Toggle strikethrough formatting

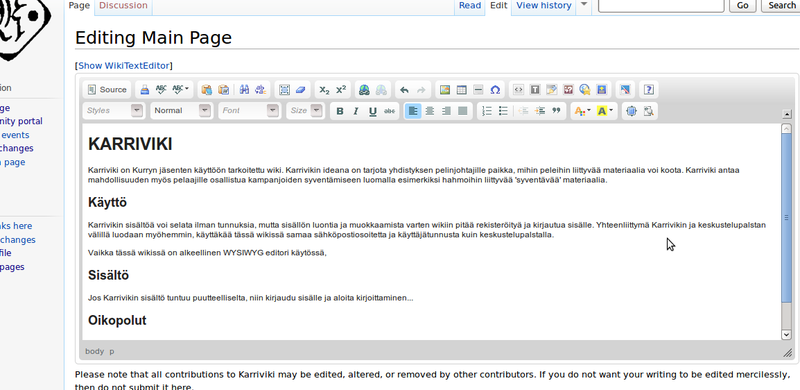389,111
